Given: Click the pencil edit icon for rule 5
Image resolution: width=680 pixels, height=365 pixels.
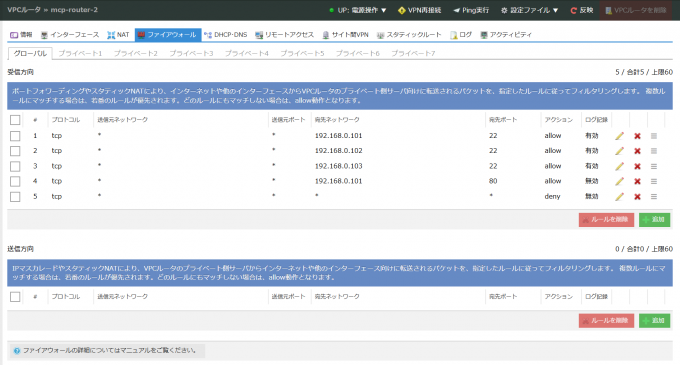Looking at the screenshot, I should pos(619,197).
